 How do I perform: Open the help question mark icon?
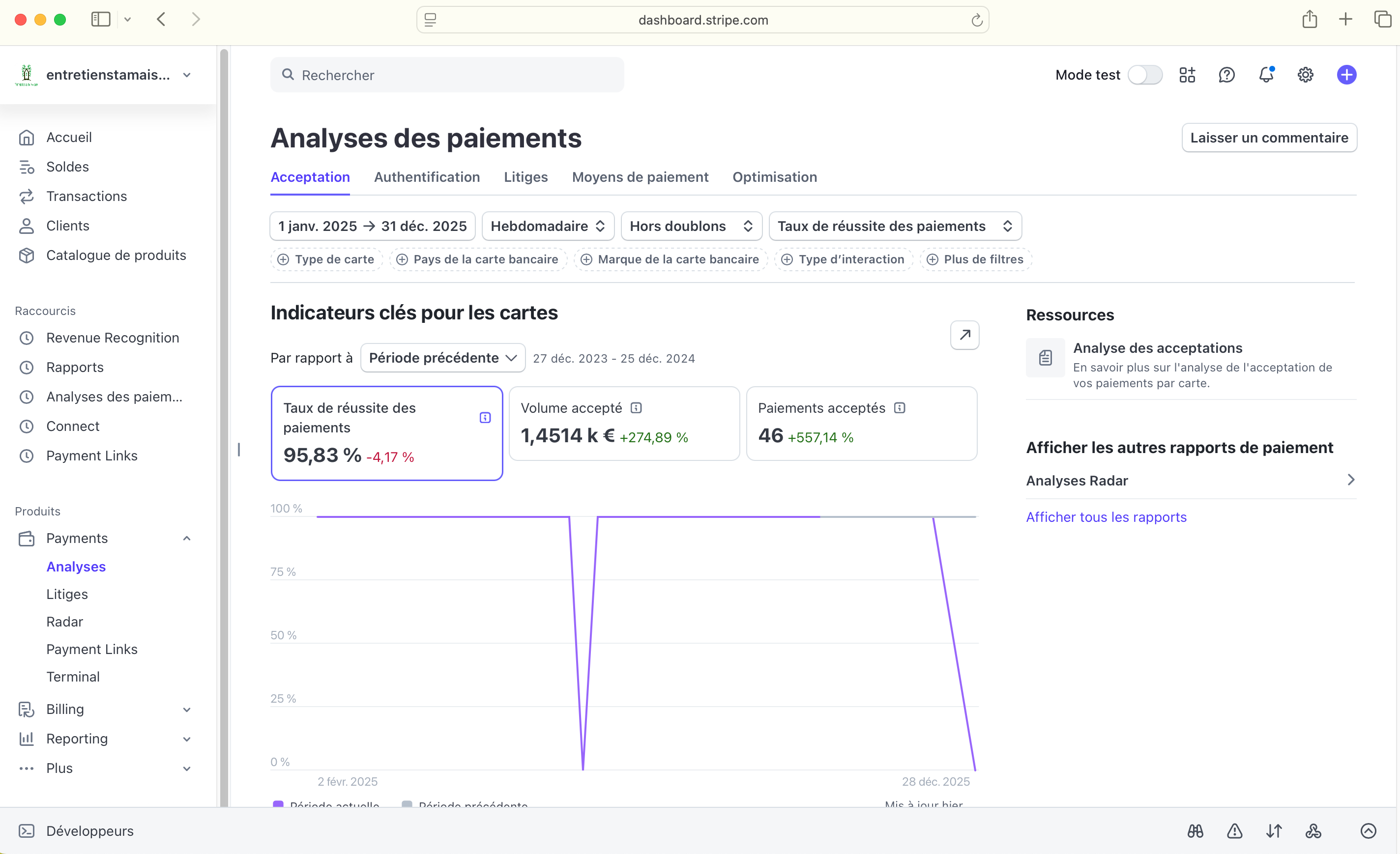(x=1226, y=75)
